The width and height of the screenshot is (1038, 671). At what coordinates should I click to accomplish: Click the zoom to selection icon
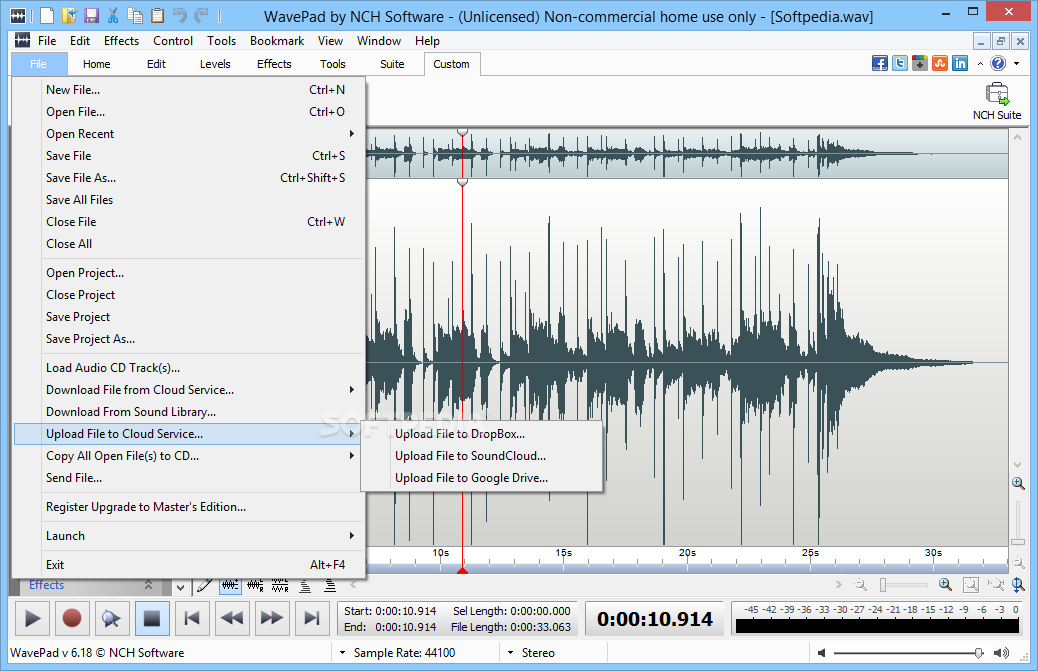(995, 585)
